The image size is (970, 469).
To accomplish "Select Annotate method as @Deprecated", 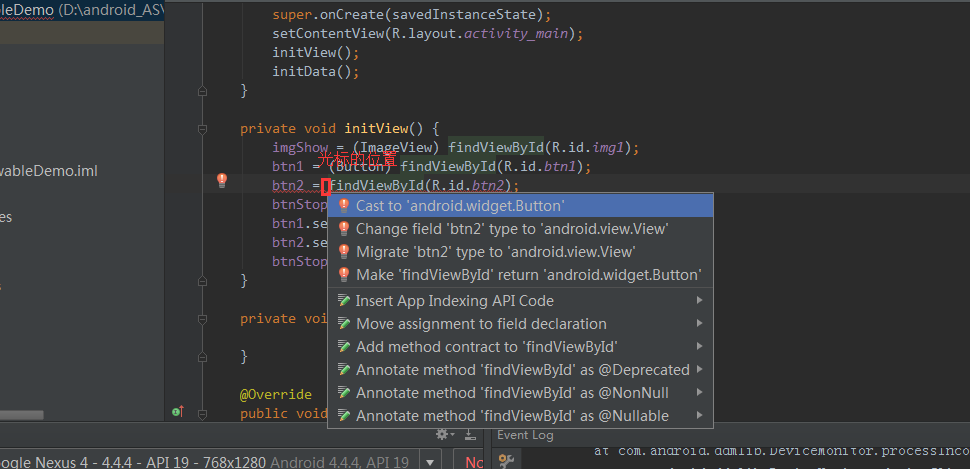I will (x=522, y=370).
